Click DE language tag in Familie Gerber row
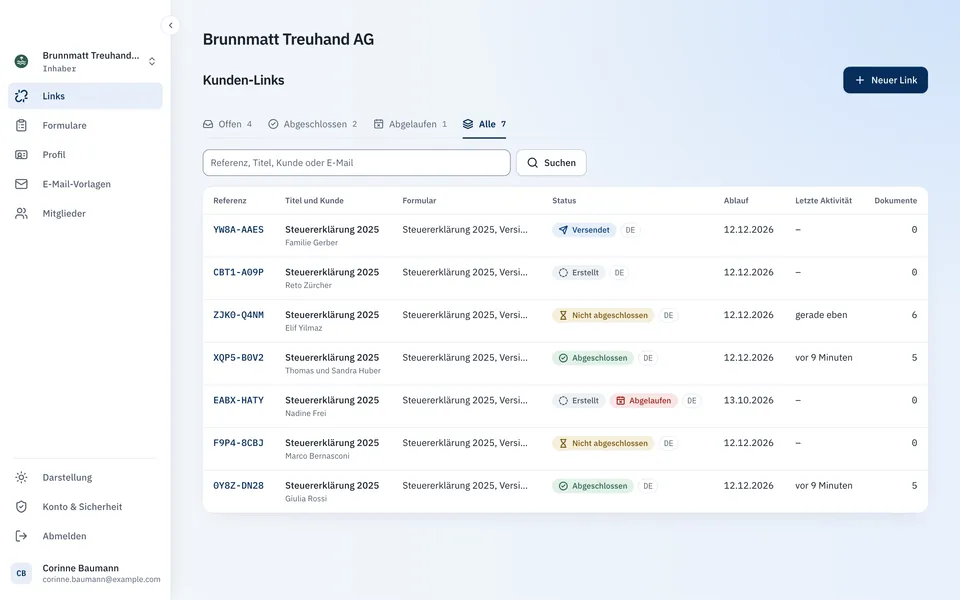960x600 pixels. (630, 230)
